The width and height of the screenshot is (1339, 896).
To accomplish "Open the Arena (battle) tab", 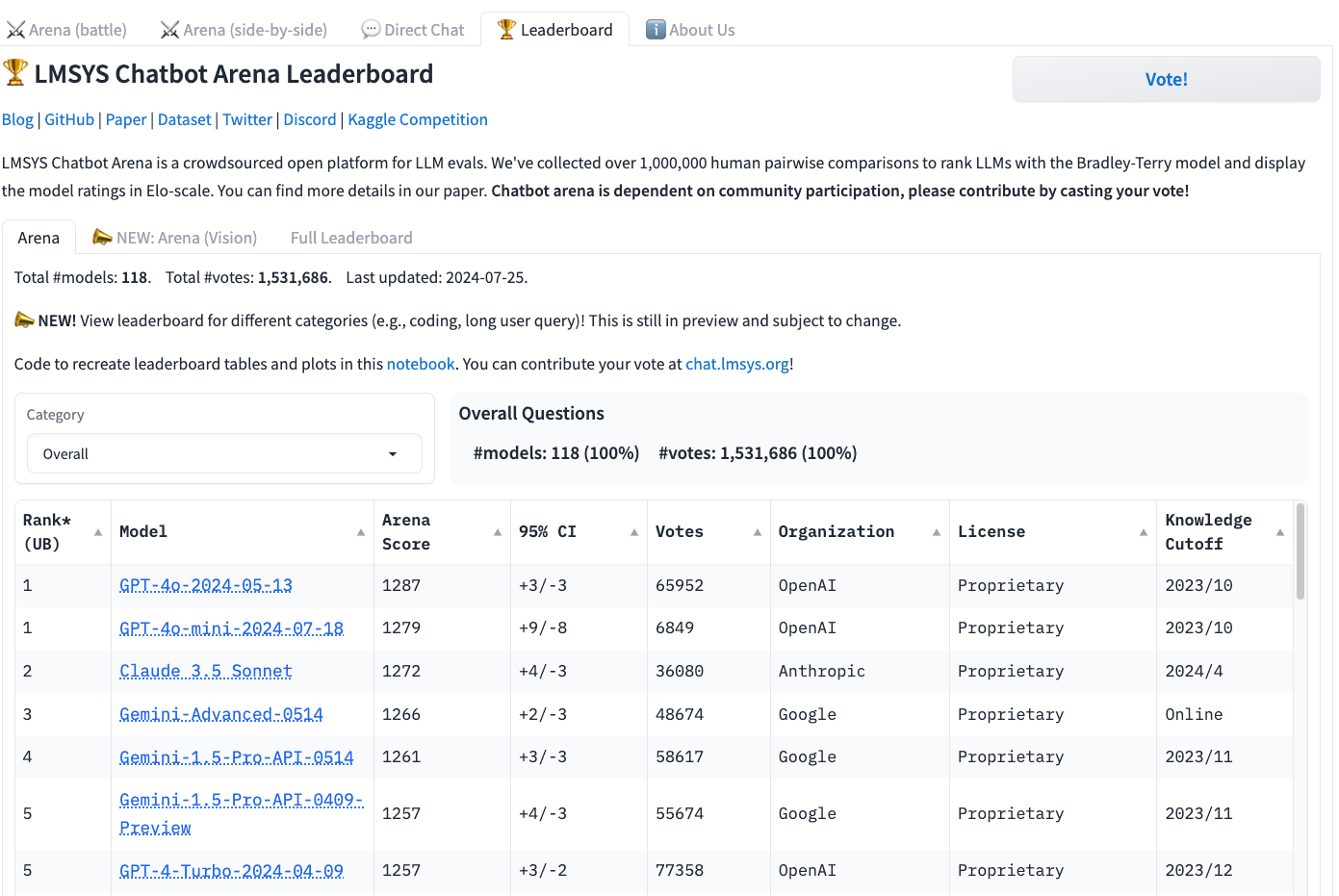I will point(66,30).
